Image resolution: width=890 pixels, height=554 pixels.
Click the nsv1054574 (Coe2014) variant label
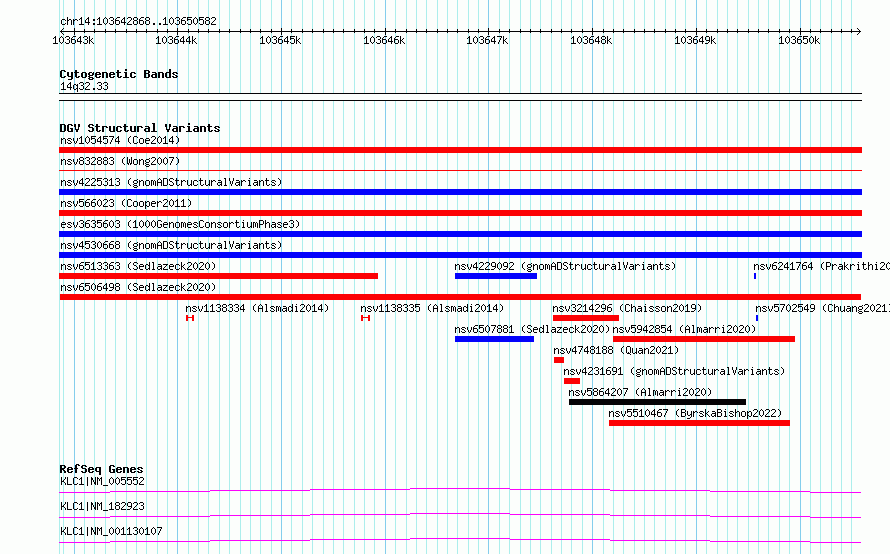120,140
